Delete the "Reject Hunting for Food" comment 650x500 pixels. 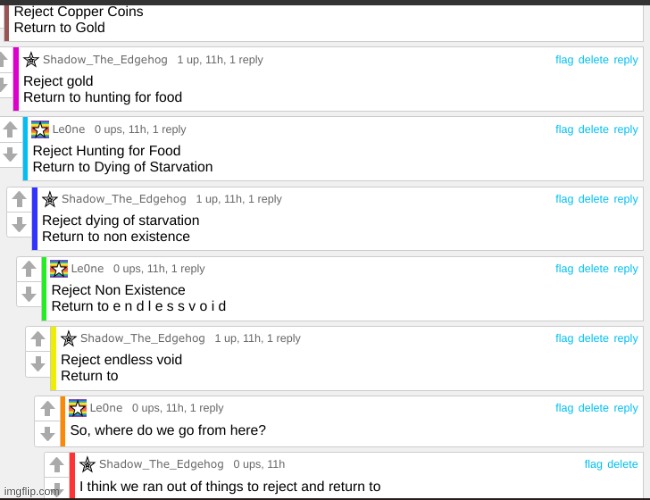593,129
